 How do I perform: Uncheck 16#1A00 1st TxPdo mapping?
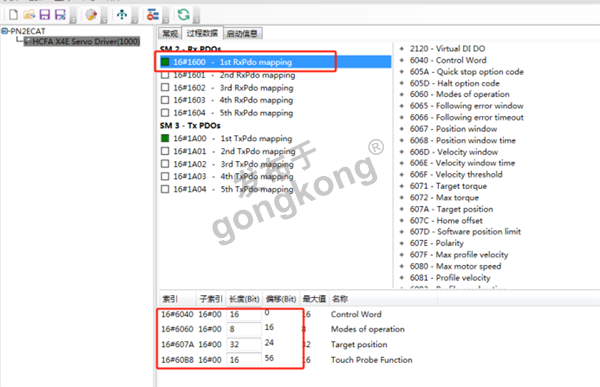(x=165, y=138)
